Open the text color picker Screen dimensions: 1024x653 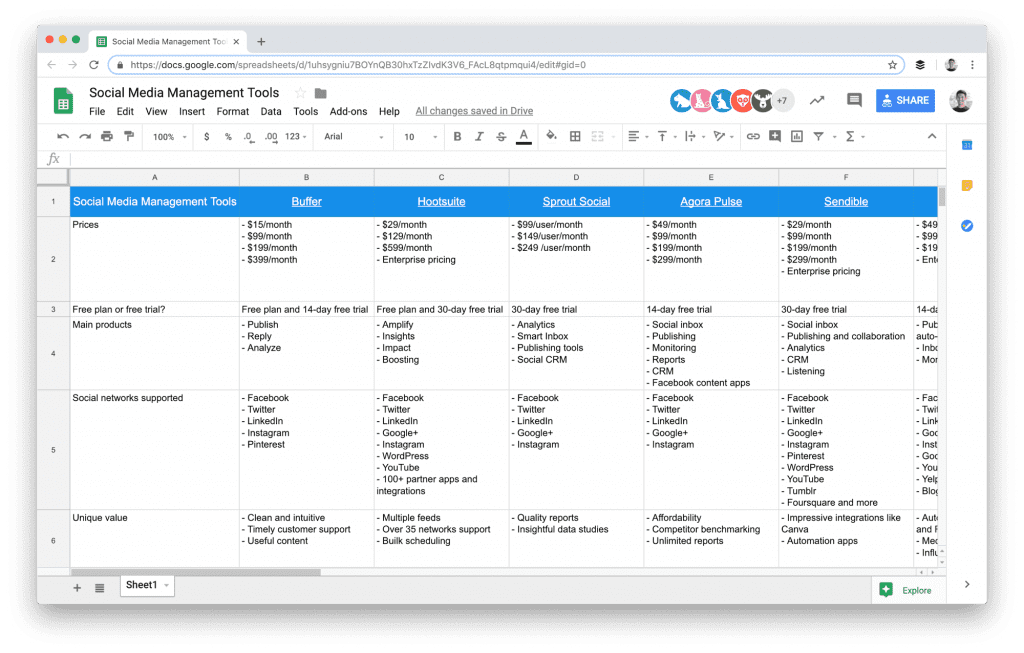pos(523,137)
